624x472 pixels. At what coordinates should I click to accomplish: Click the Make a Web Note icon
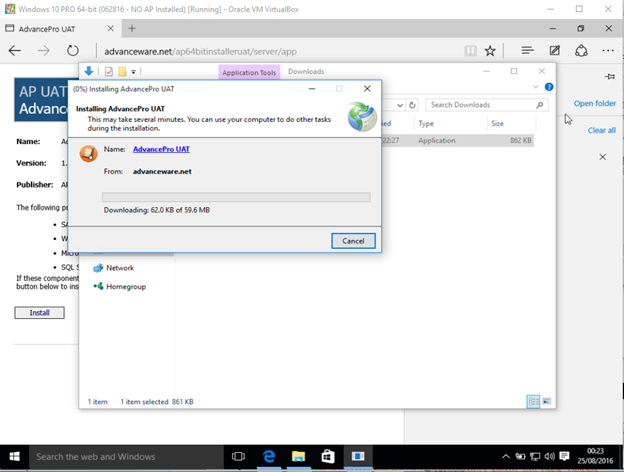click(554, 50)
